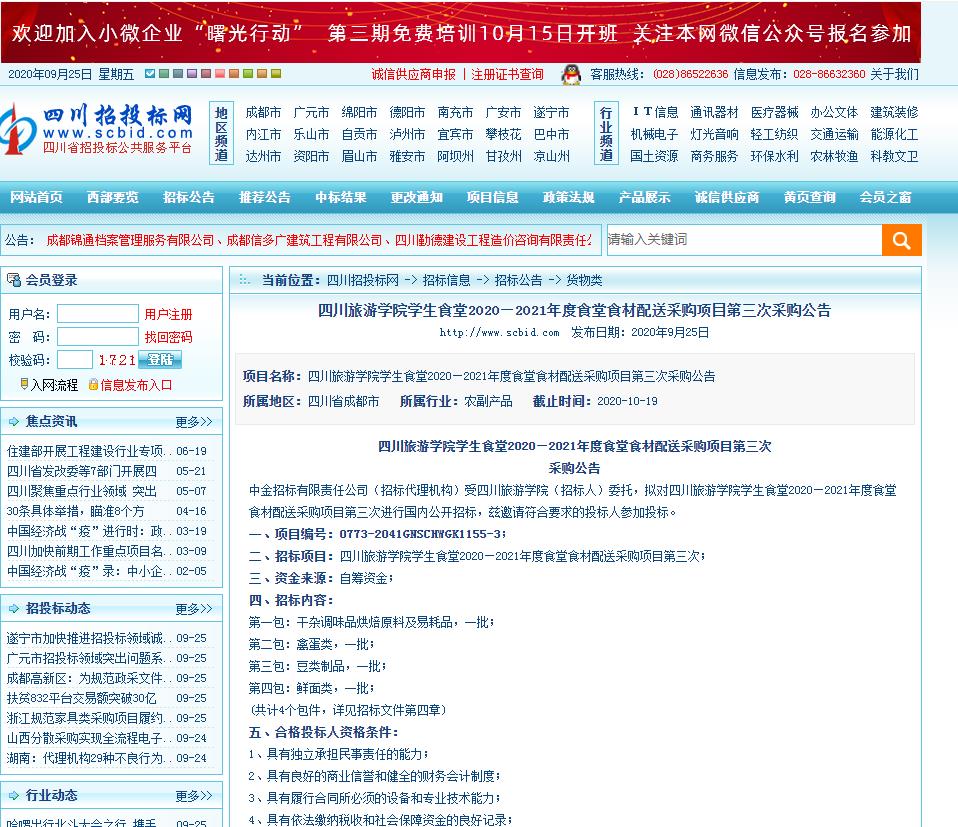
Task: Open the 更改通知 nav item
Action: pos(417,197)
